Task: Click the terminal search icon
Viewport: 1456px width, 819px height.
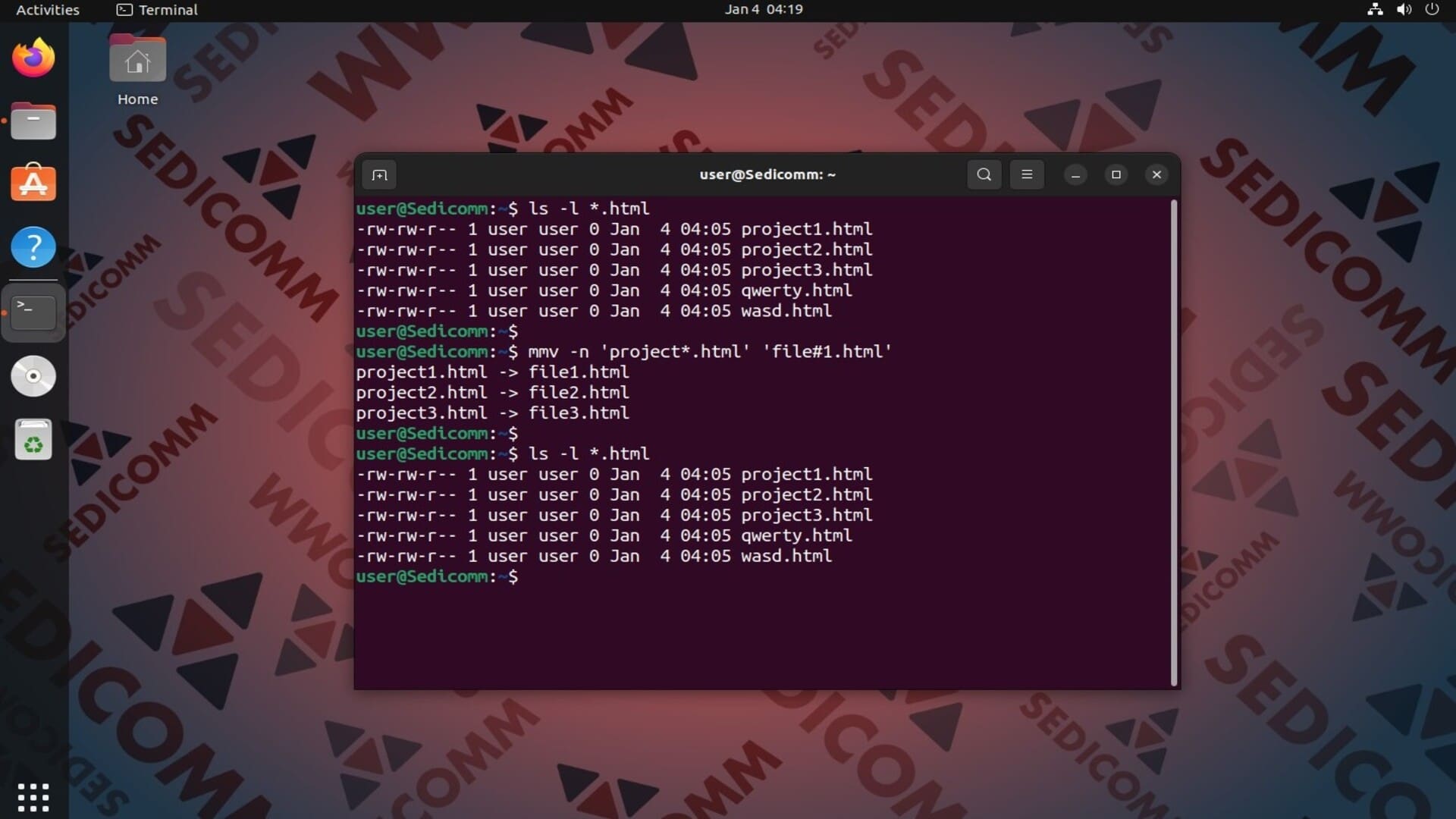Action: click(x=984, y=174)
